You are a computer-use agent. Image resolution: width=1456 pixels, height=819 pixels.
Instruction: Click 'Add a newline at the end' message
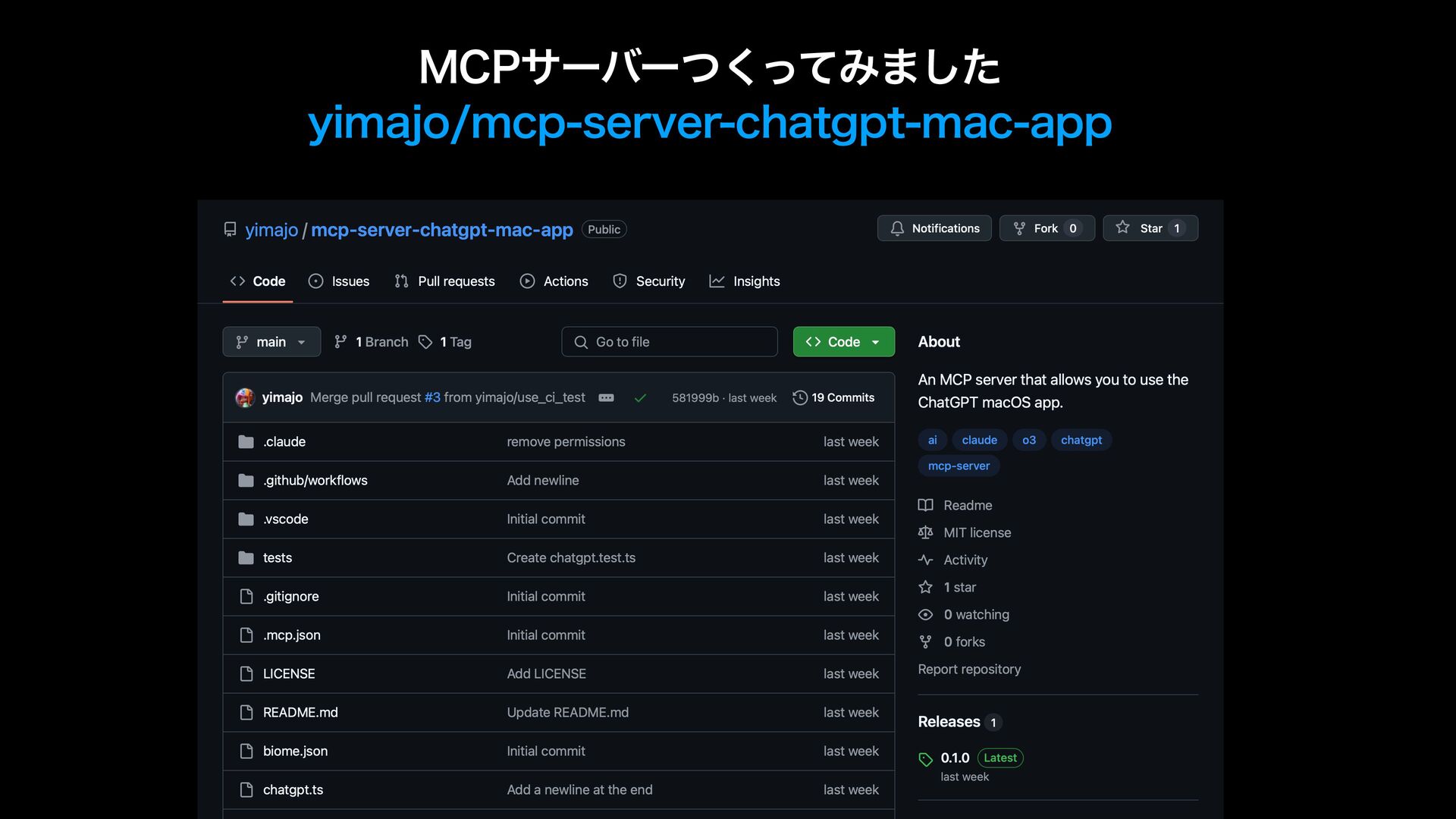tap(579, 789)
